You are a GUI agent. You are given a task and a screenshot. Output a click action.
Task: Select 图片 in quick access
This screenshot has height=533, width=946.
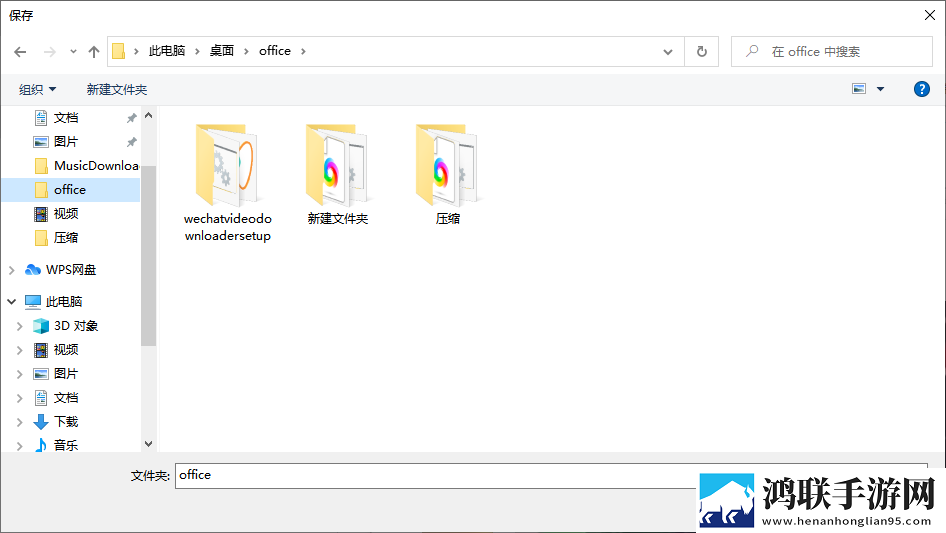point(66,142)
